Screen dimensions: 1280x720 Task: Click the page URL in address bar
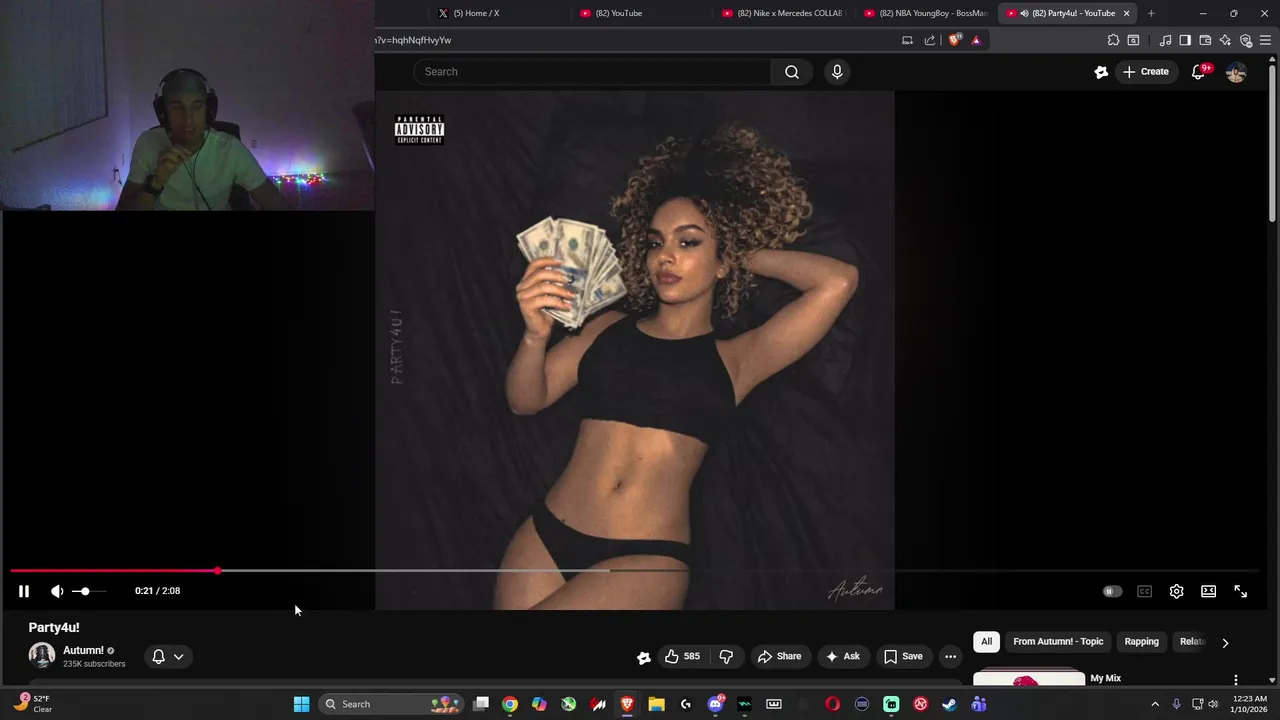414,40
